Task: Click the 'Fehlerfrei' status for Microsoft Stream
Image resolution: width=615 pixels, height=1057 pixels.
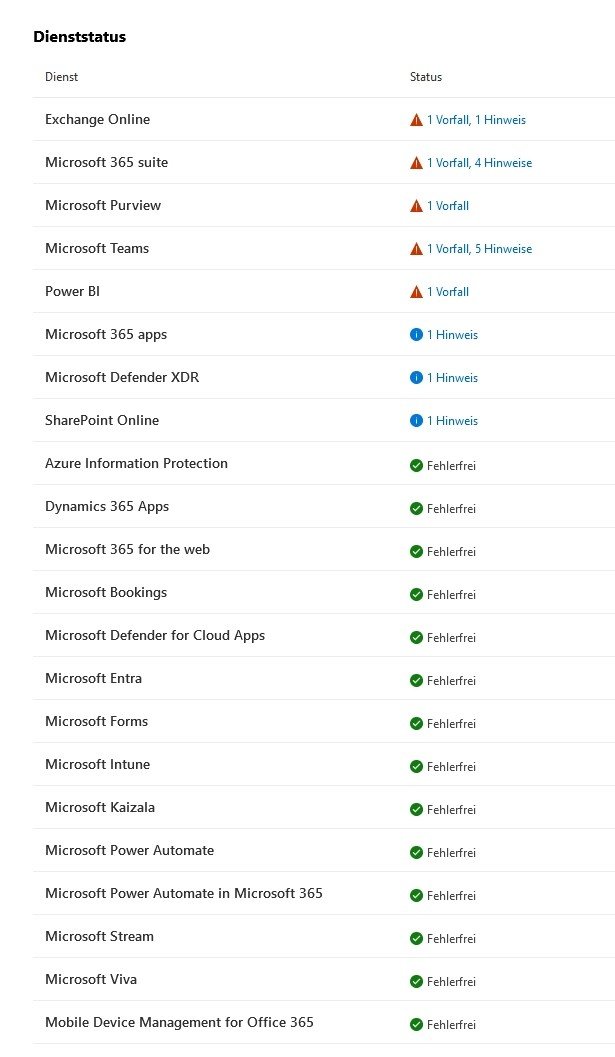Action: pos(451,938)
